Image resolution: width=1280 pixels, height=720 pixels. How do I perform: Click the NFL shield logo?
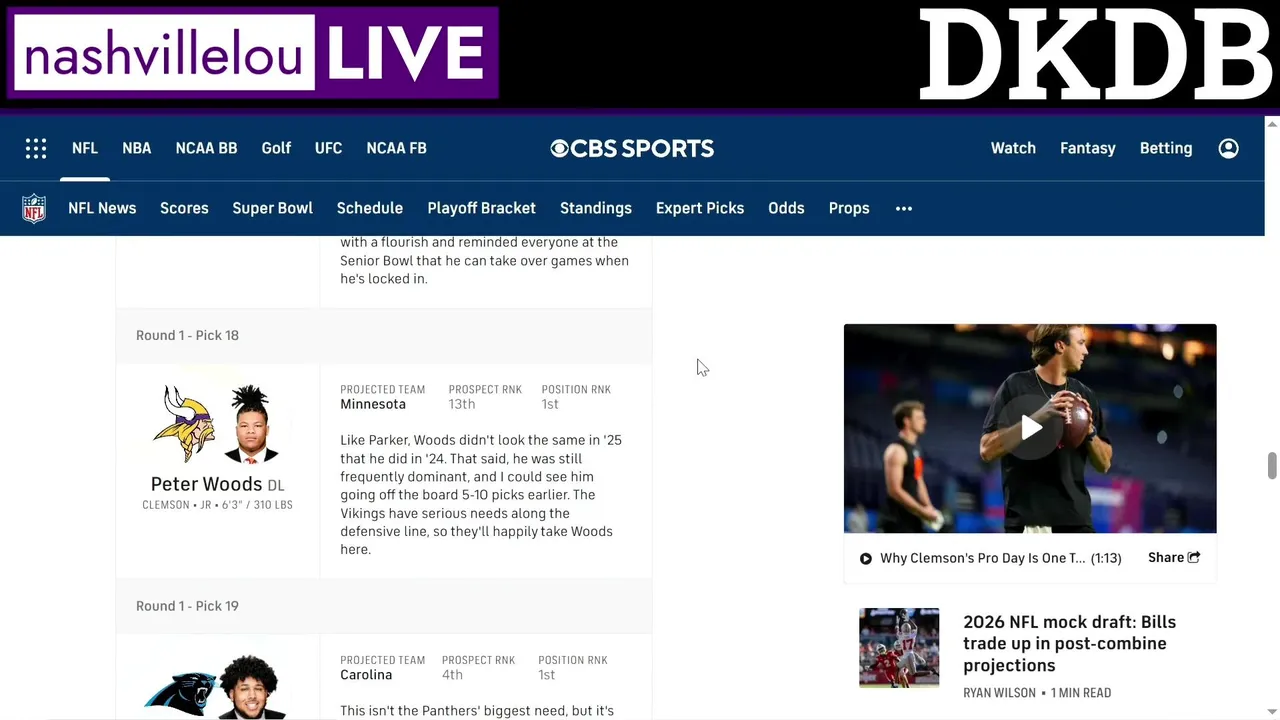34,208
